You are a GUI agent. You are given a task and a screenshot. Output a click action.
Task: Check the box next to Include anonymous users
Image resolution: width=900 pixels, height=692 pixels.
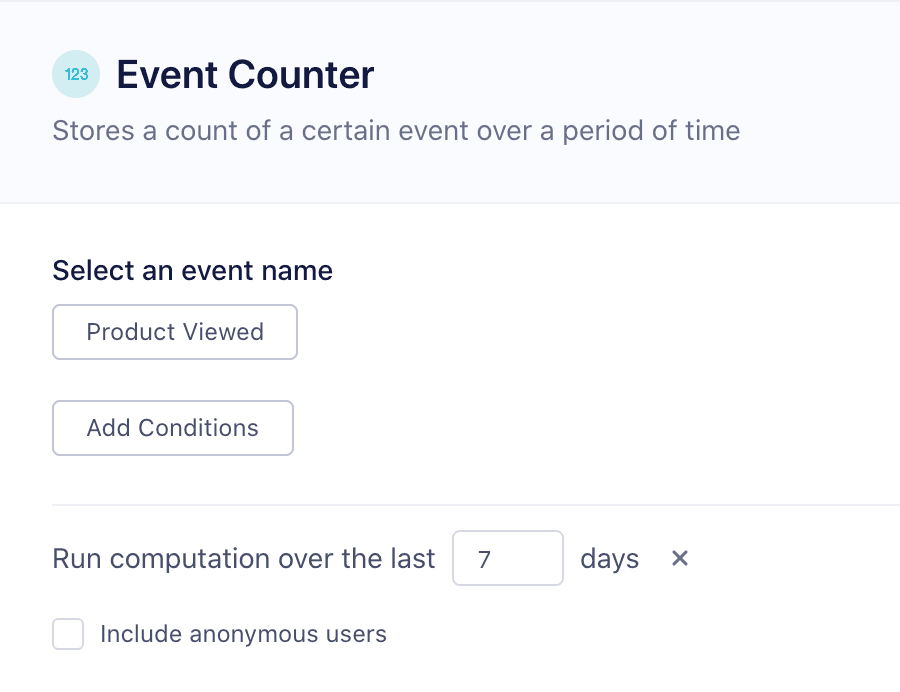pyautogui.click(x=68, y=634)
